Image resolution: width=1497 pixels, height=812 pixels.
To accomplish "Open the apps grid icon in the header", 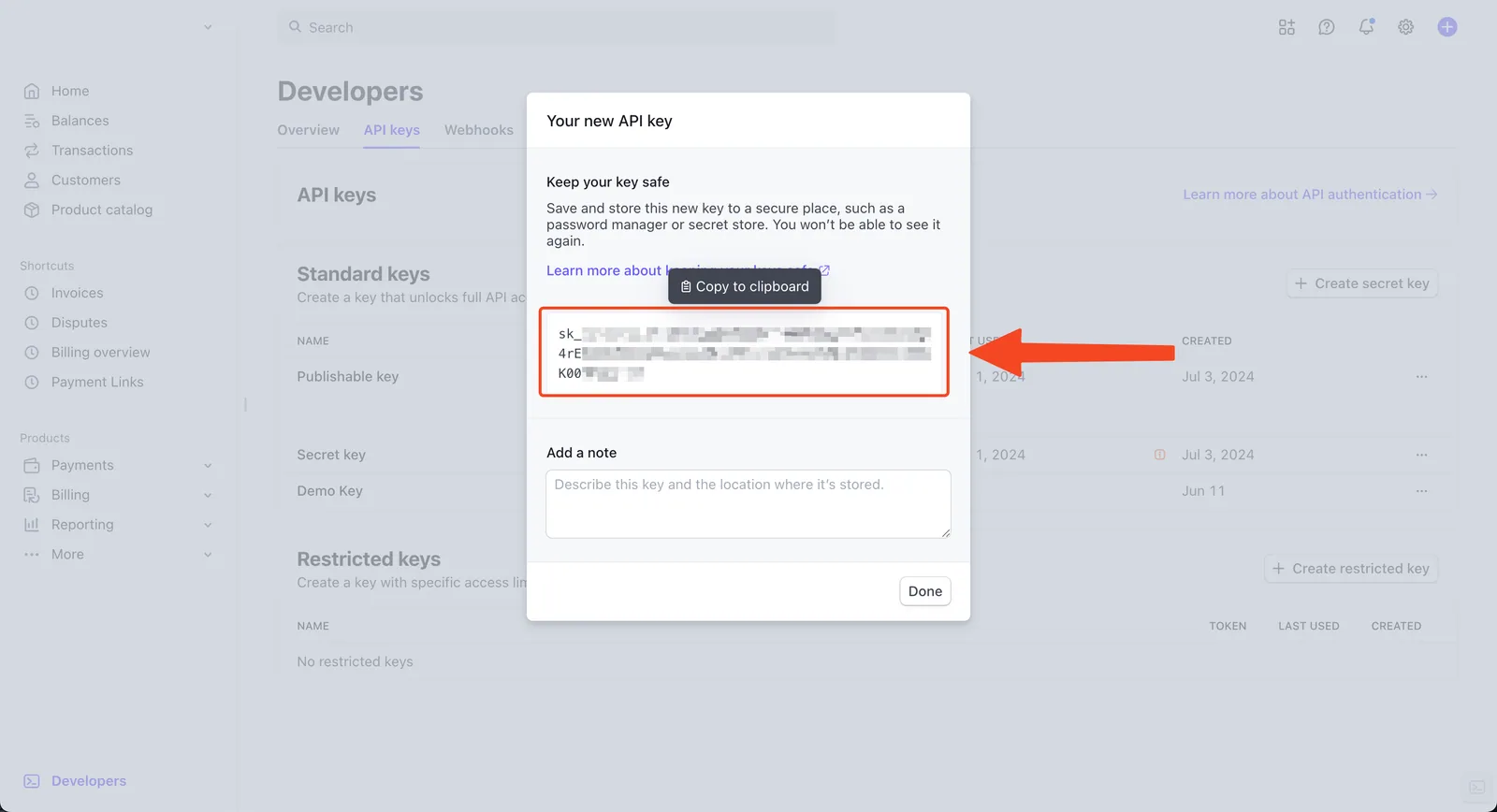I will click(1286, 27).
